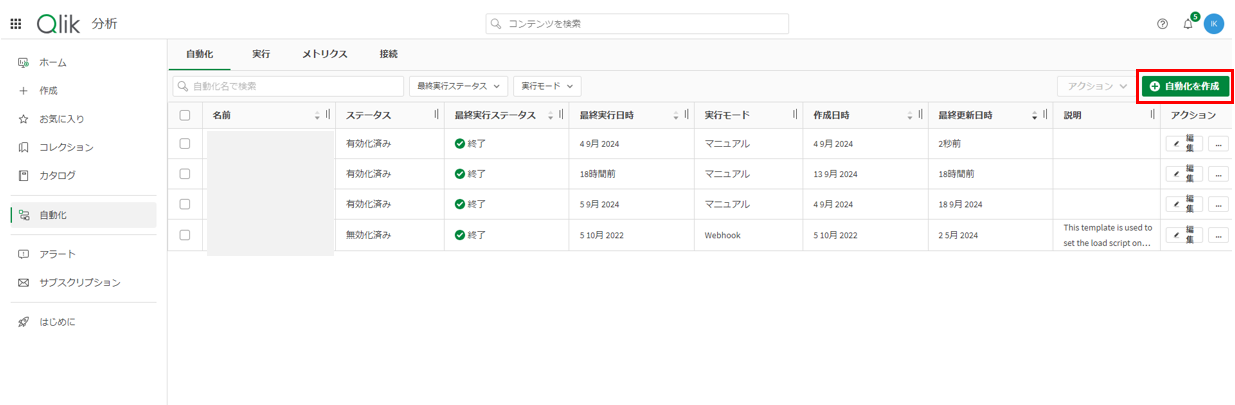Open more options for row updated 18 9月 2024
The image size is (1235, 405).
click(1218, 204)
